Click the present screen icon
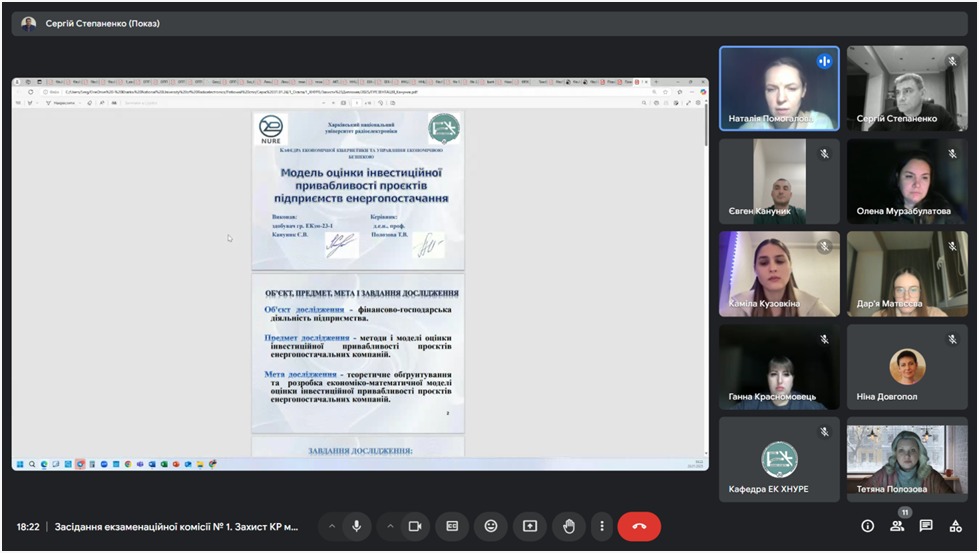This screenshot has width=979, height=553. [529, 526]
